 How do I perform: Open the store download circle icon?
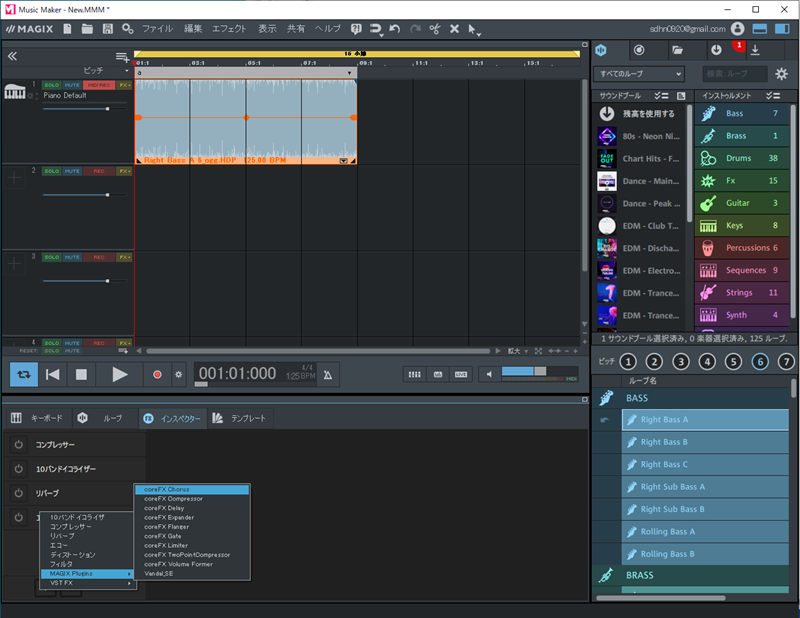point(716,50)
